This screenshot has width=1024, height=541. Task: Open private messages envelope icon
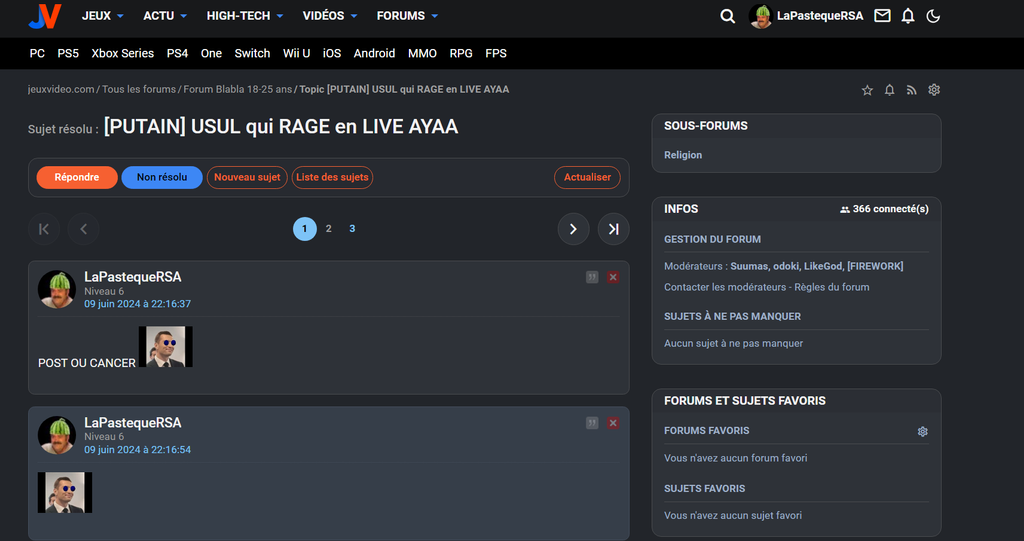tap(882, 16)
